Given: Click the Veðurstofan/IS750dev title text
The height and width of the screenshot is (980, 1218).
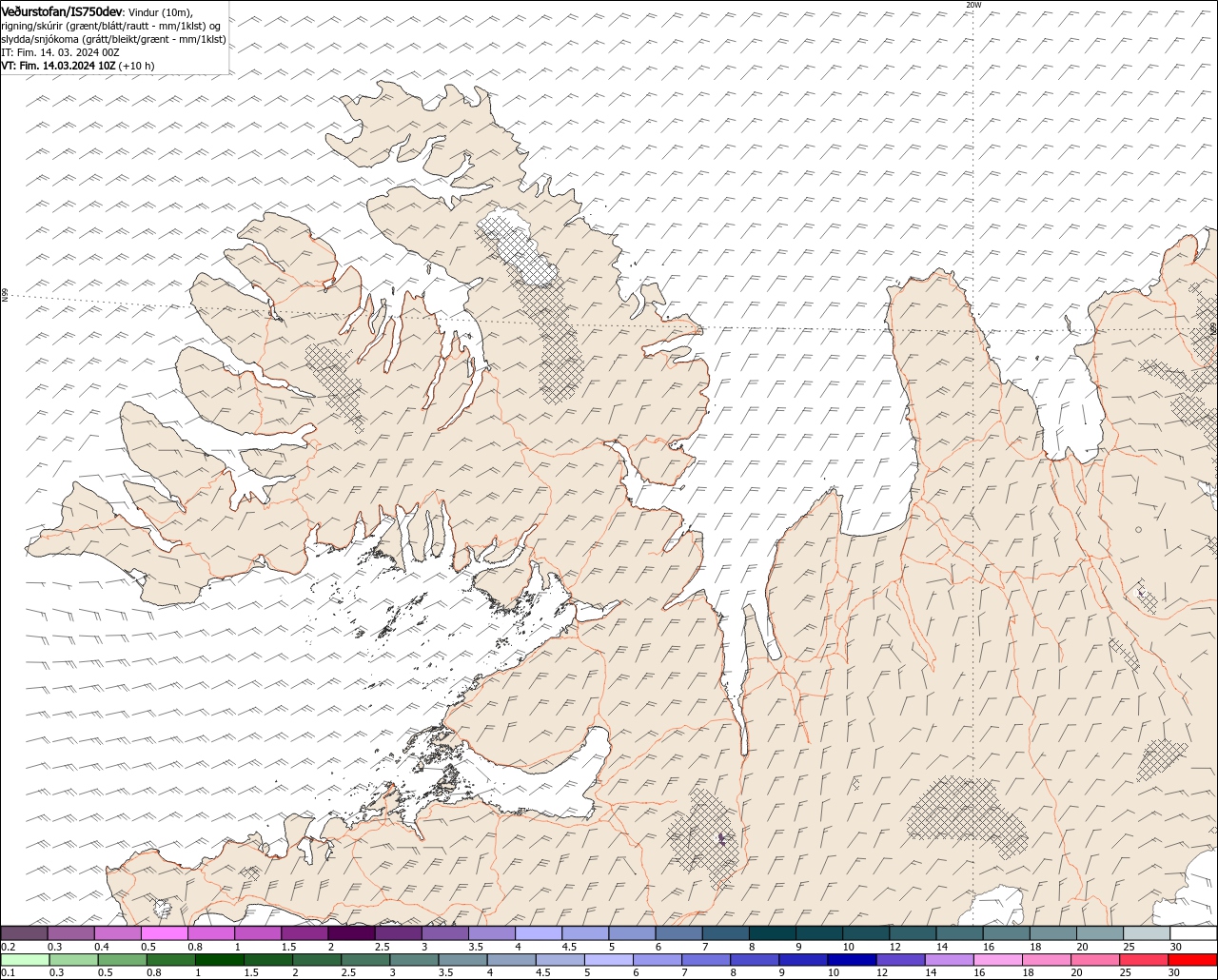Looking at the screenshot, I should (62, 11).
